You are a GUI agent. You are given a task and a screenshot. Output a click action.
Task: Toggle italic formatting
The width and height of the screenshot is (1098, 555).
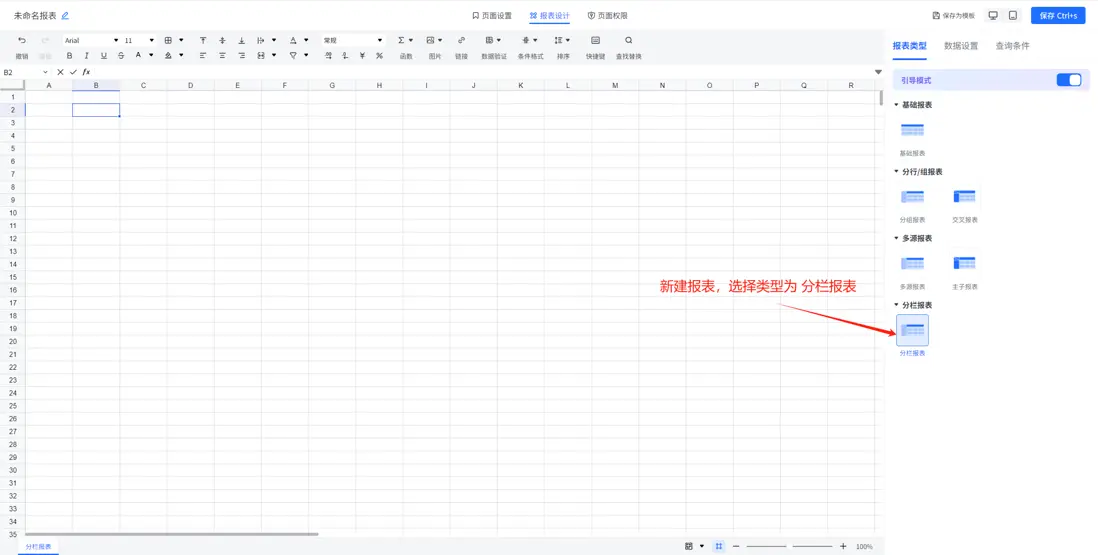pos(87,55)
